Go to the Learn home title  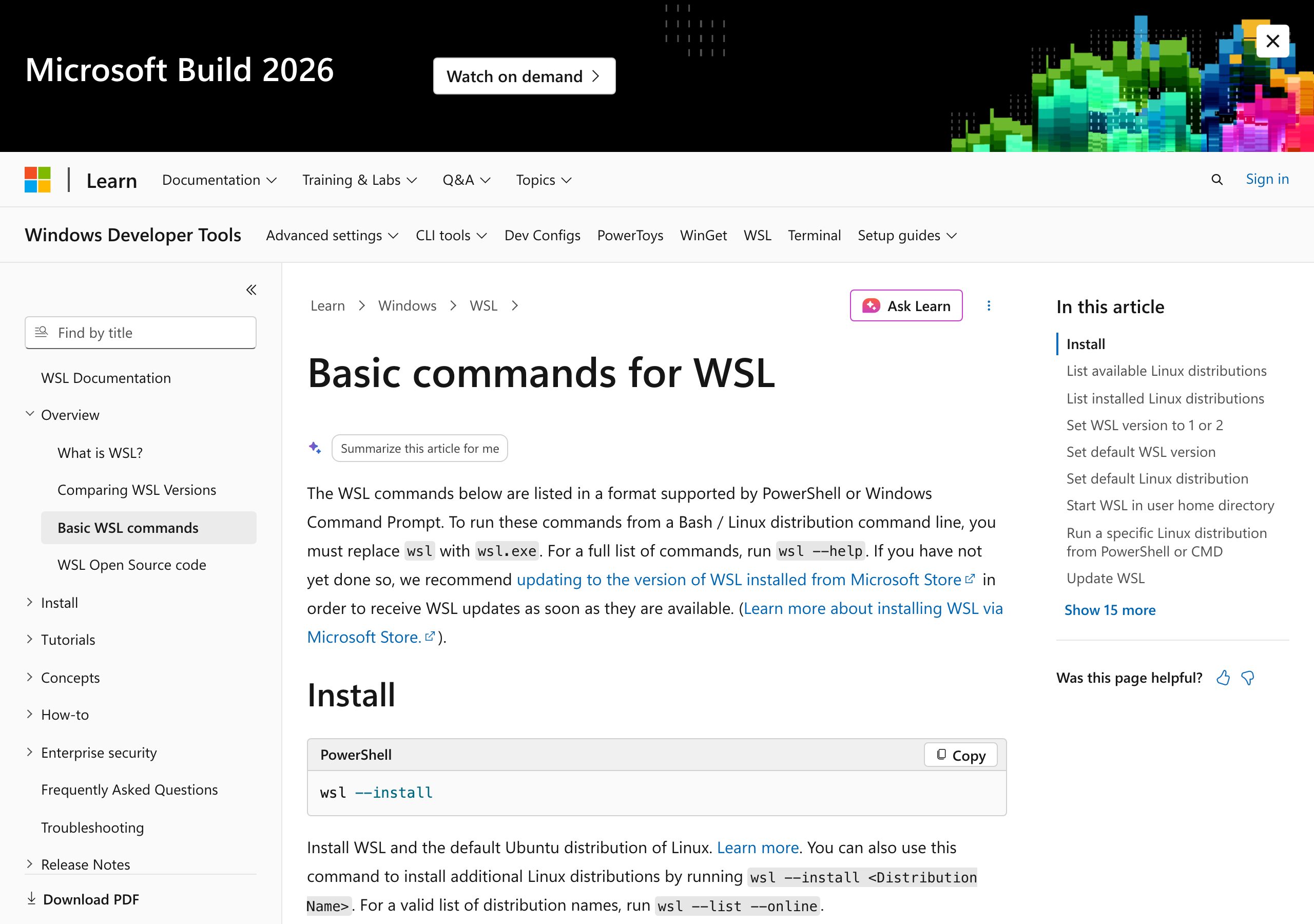(x=111, y=181)
